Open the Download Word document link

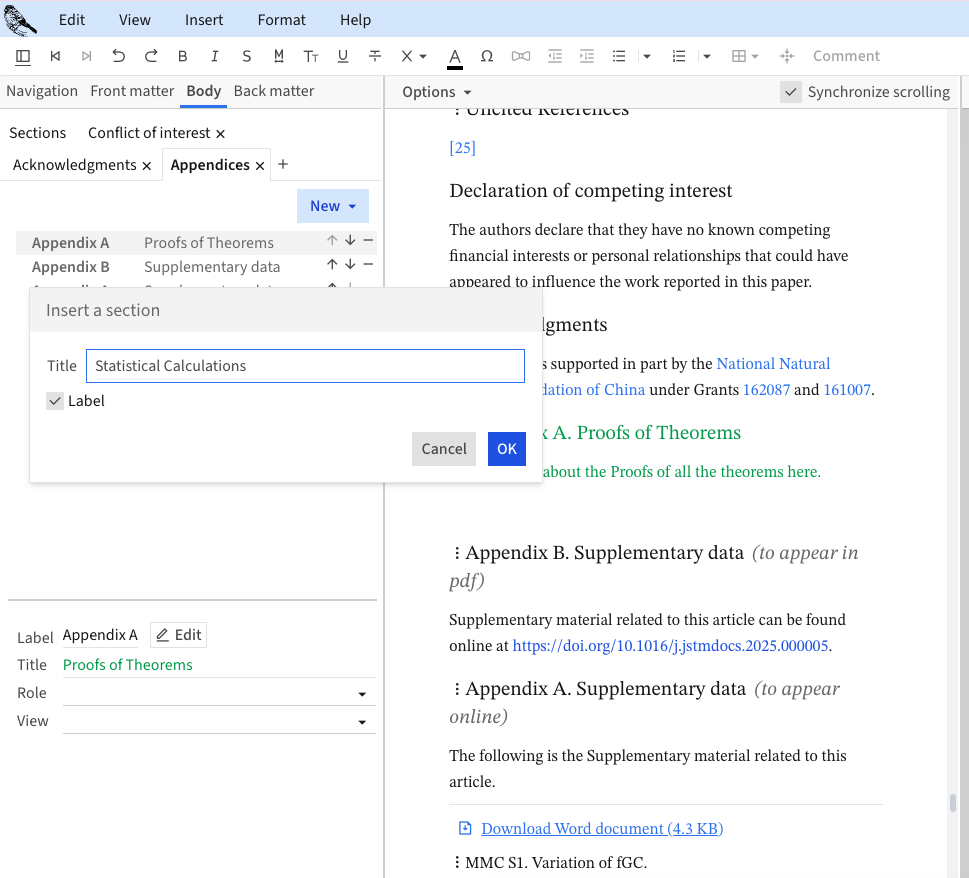(x=601, y=828)
